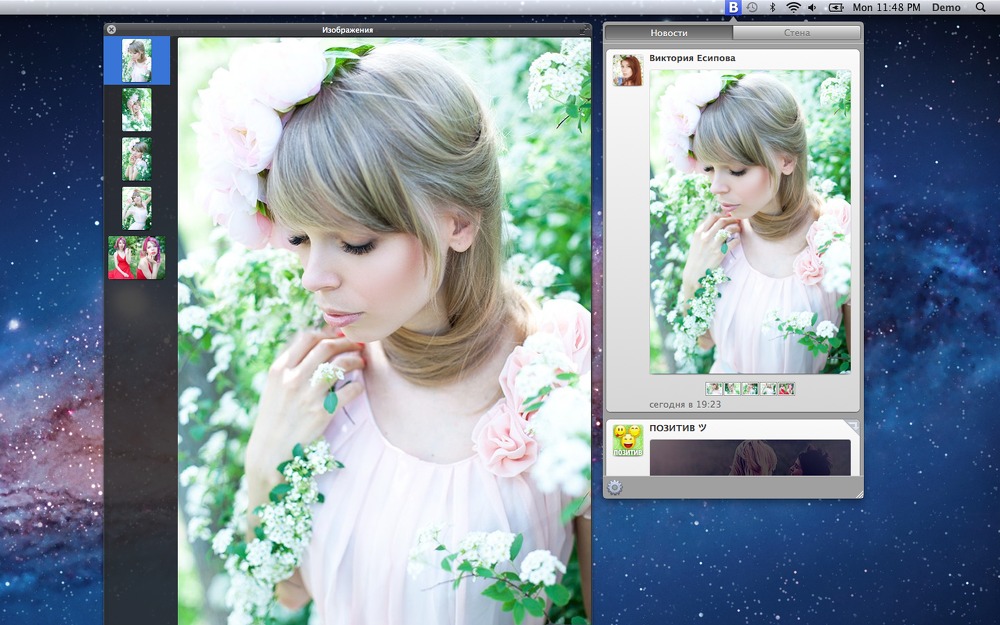Click the large photo in the Изображения viewer
The height and width of the screenshot is (625, 1000).
pyautogui.click(x=384, y=331)
